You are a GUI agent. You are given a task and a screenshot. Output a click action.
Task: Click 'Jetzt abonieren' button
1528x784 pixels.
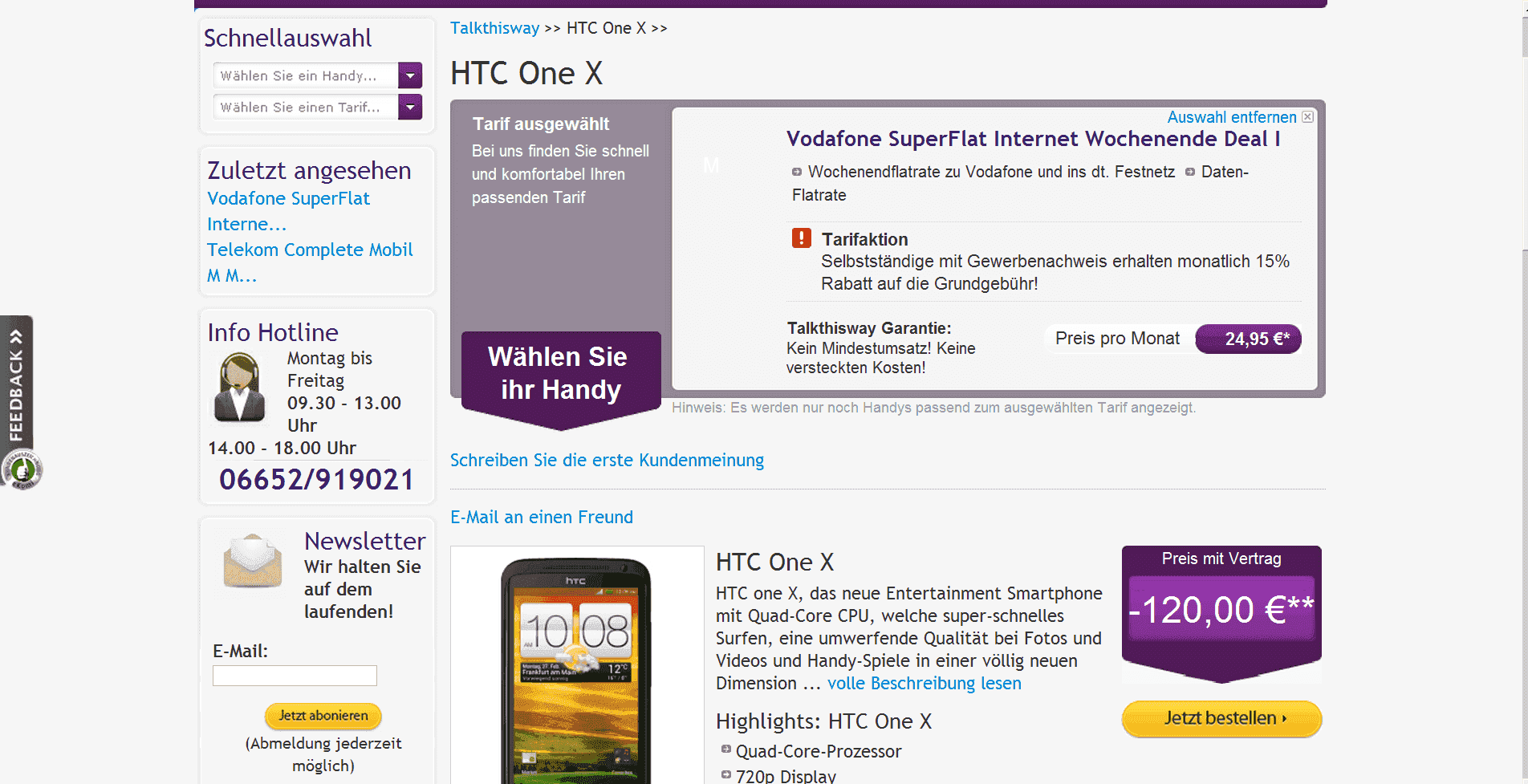pyautogui.click(x=323, y=716)
